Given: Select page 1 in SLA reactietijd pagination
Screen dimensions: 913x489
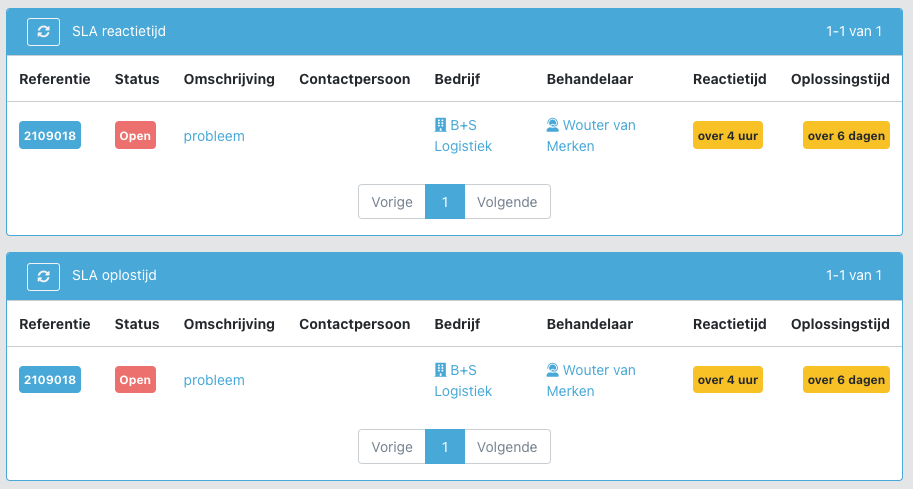Looking at the screenshot, I should (445, 202).
